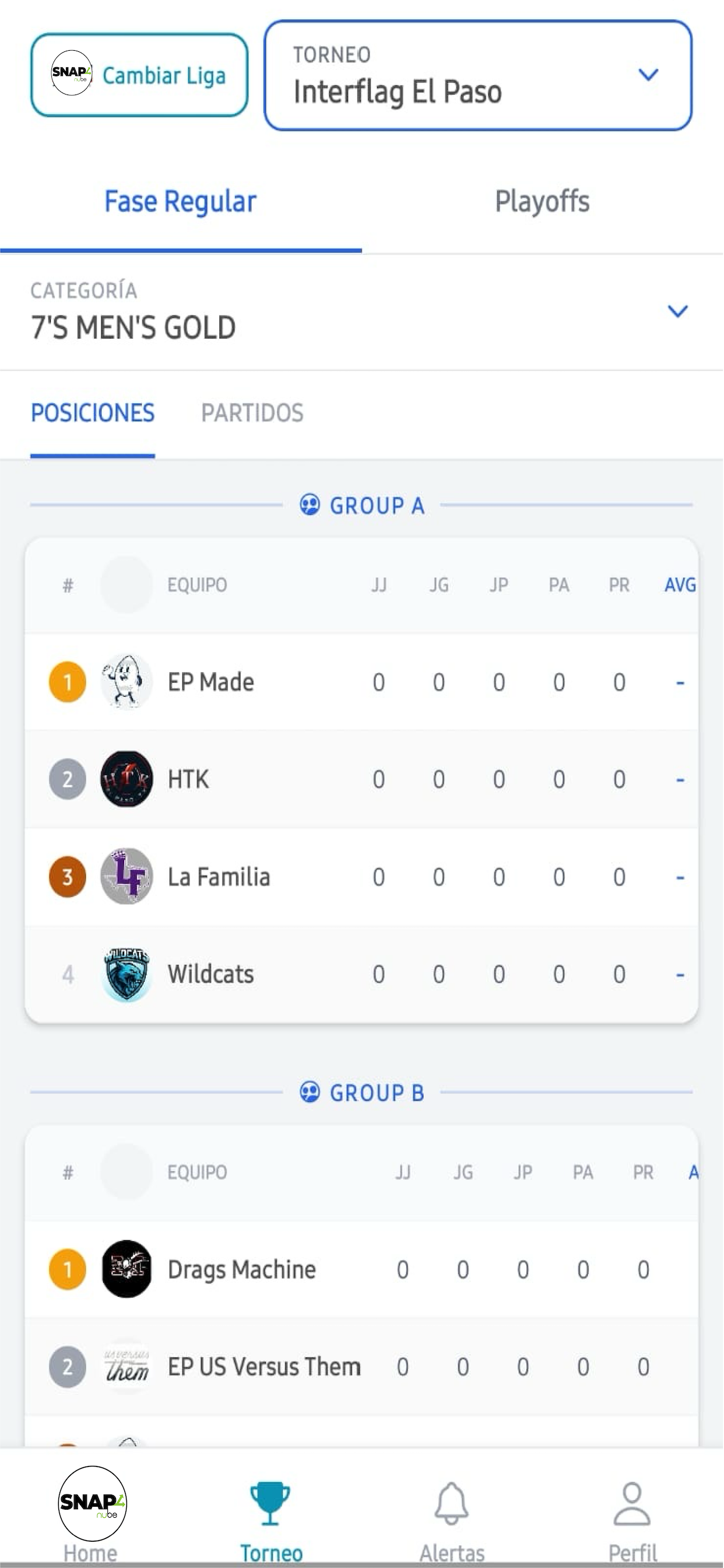Go to Perfil person icon
Viewport: 724px width, 1568px height.
632,1503
